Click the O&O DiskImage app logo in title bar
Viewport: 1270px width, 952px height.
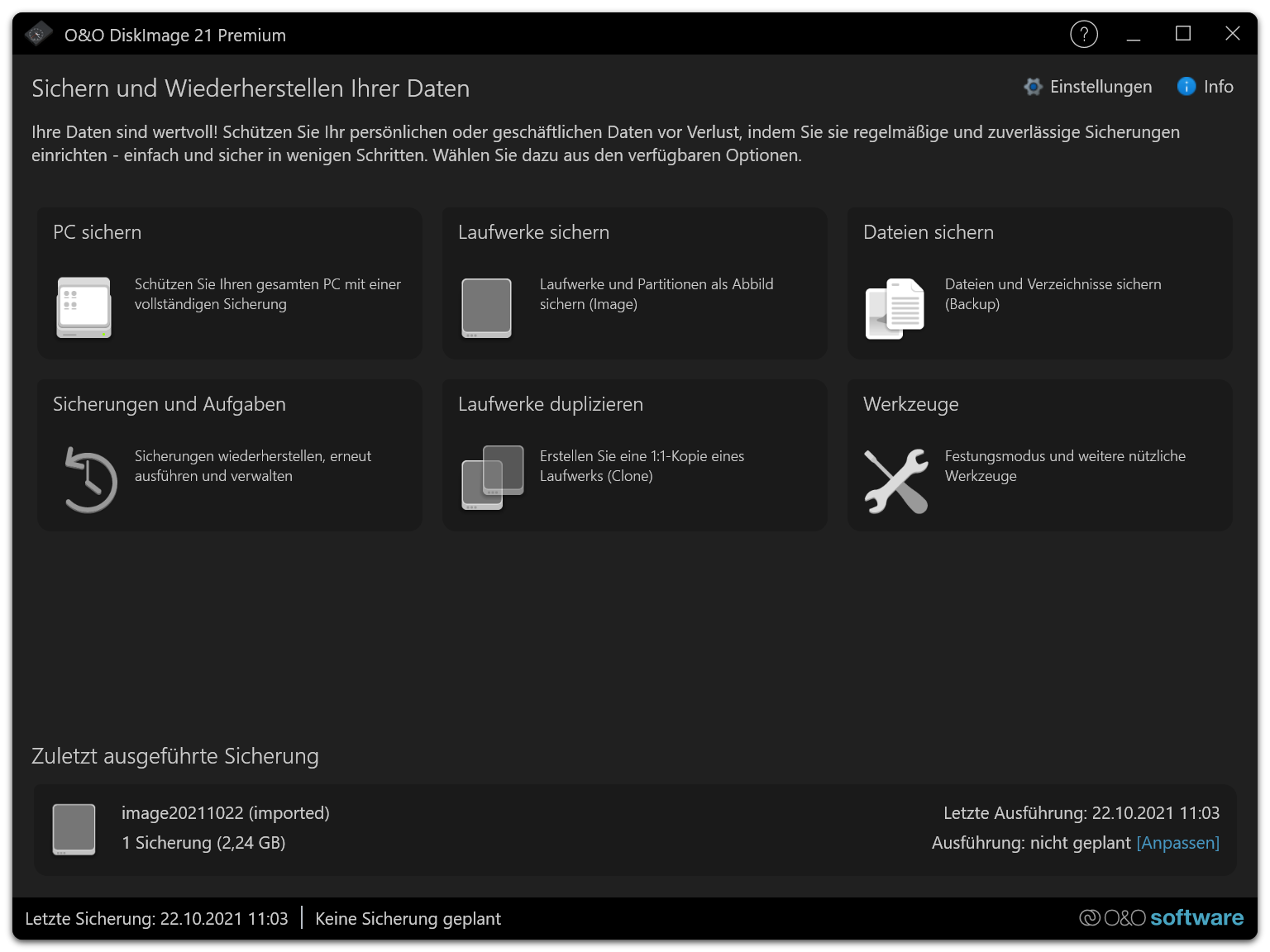pyautogui.click(x=39, y=34)
